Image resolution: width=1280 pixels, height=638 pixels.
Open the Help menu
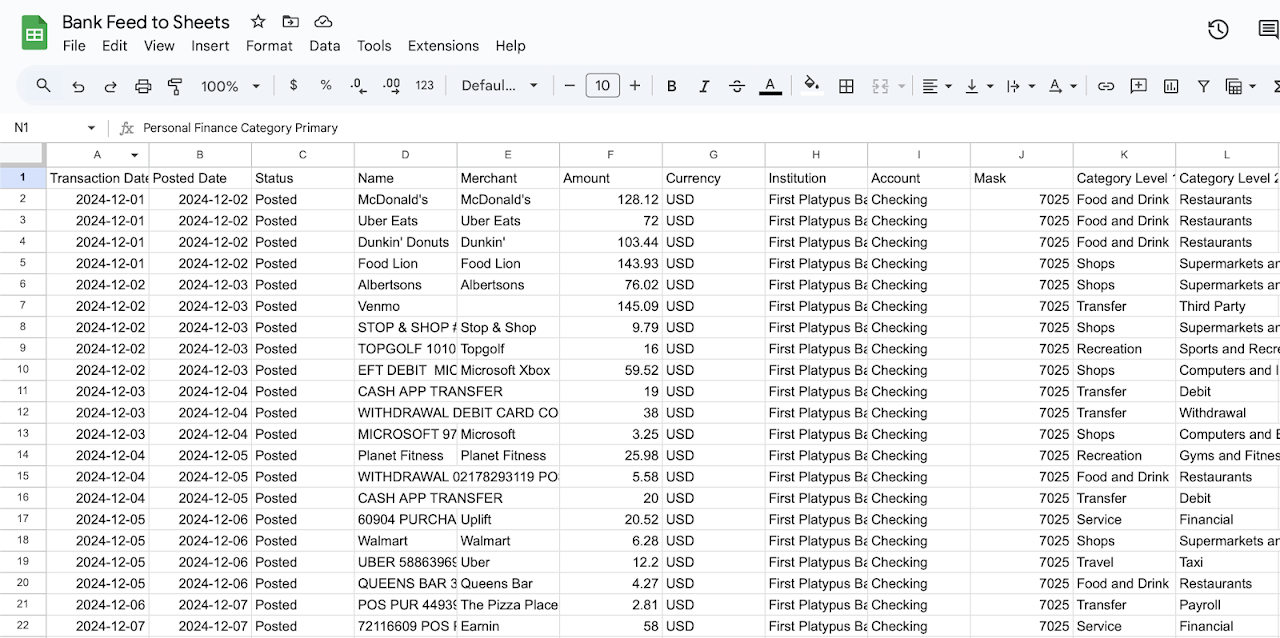[x=510, y=46]
